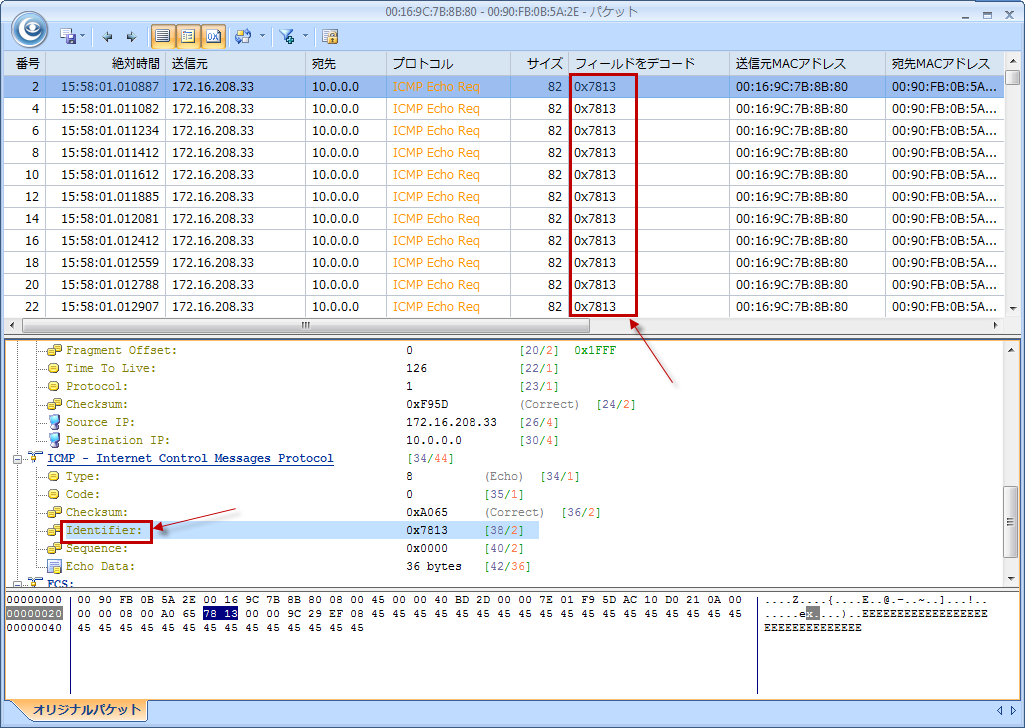Screen dimensions: 1025x728
Task: Click the save packet icon
Action: [x=68, y=36]
